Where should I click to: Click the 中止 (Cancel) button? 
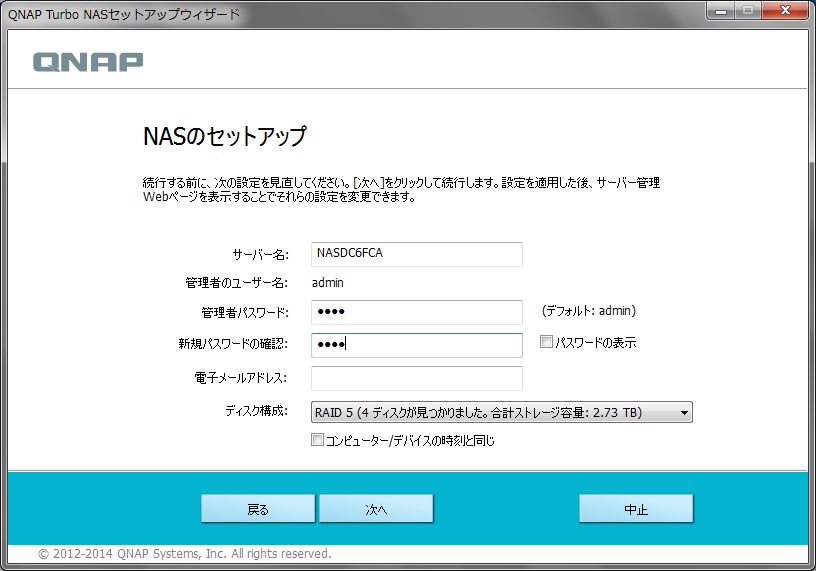point(636,509)
